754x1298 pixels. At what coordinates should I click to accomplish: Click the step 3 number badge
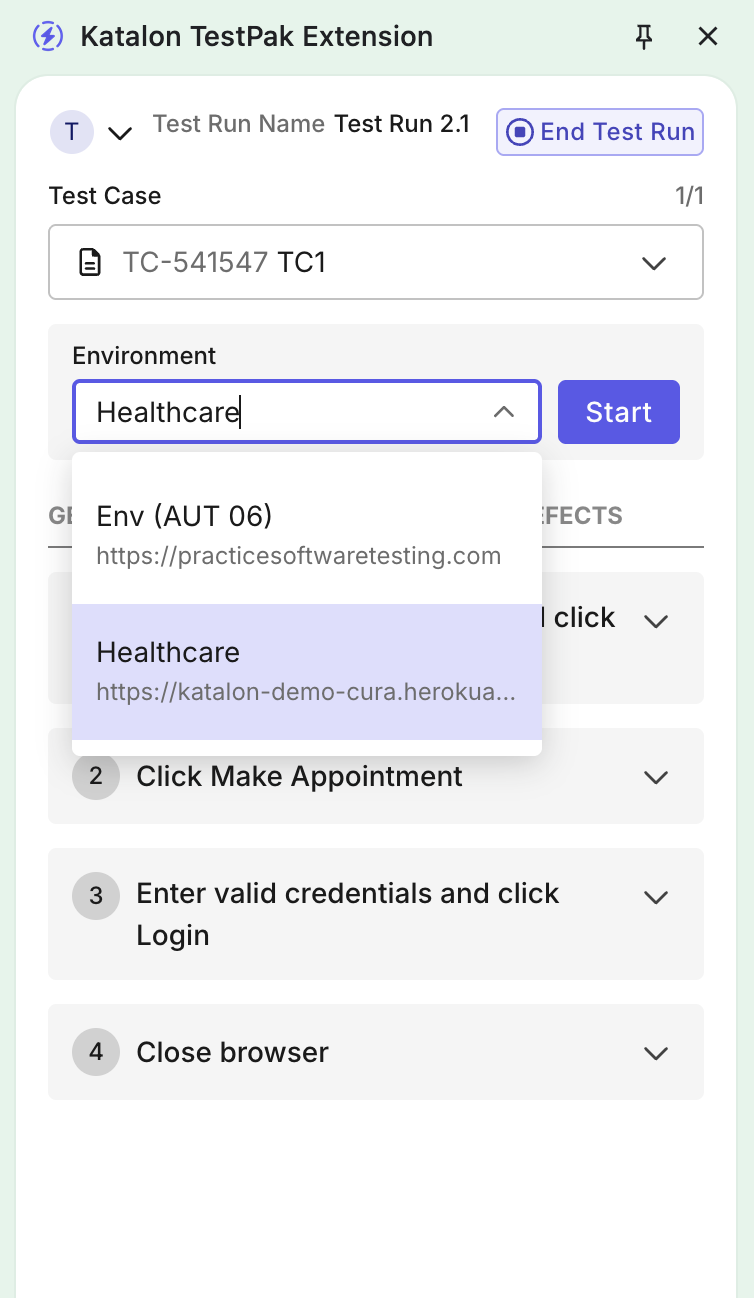[96, 896]
